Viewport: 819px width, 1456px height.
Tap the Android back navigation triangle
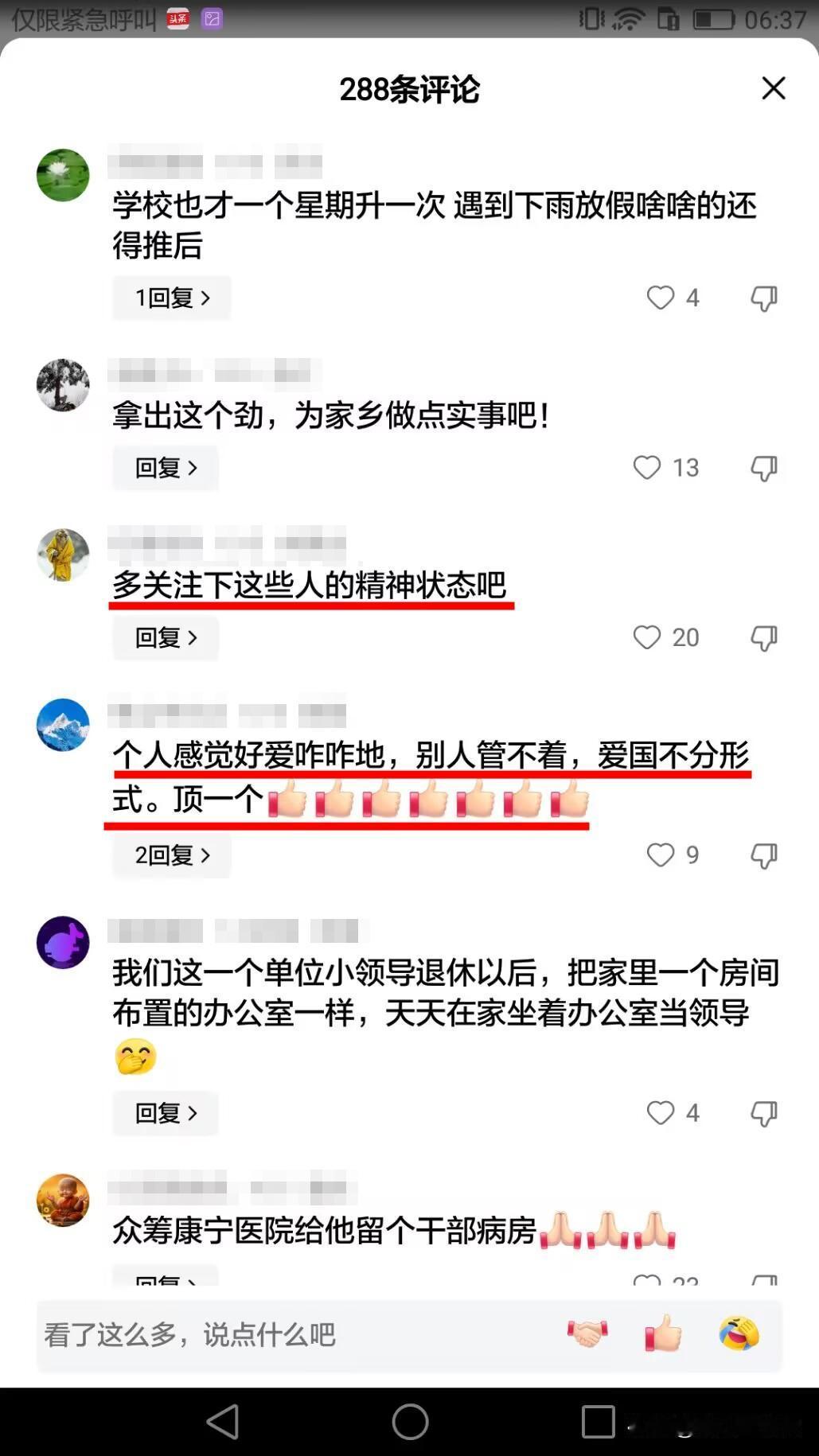coord(222,1421)
